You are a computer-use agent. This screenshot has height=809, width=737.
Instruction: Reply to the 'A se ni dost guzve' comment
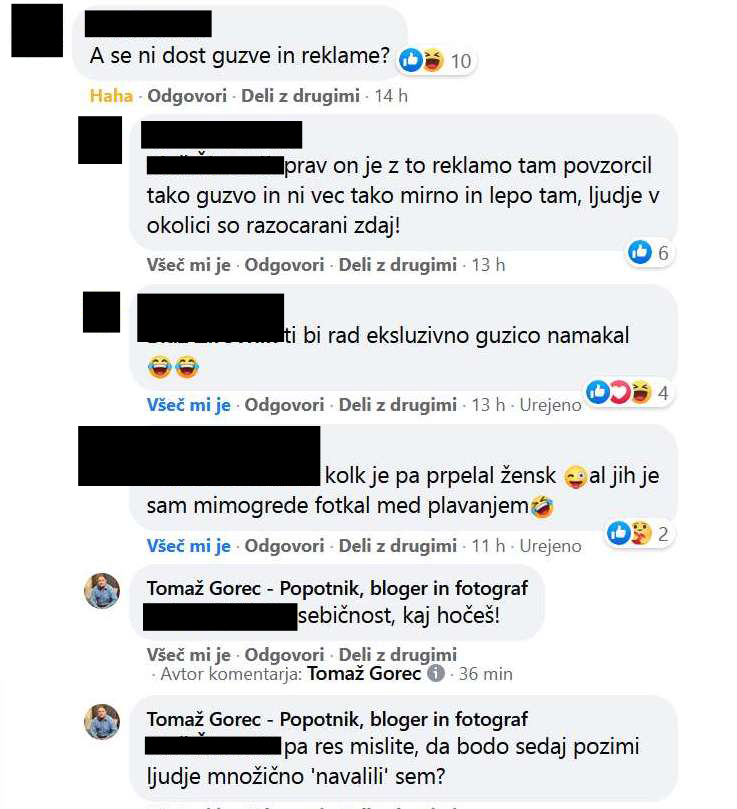(x=187, y=96)
